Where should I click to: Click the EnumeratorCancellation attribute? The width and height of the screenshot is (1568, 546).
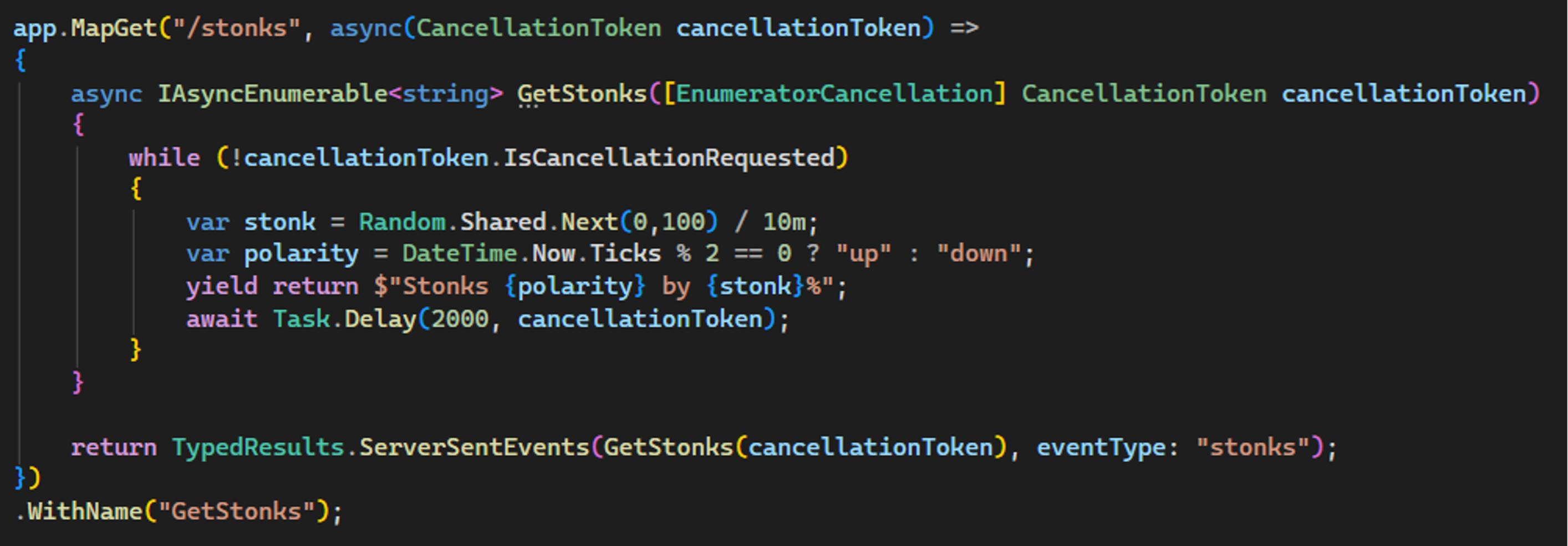pos(834,94)
